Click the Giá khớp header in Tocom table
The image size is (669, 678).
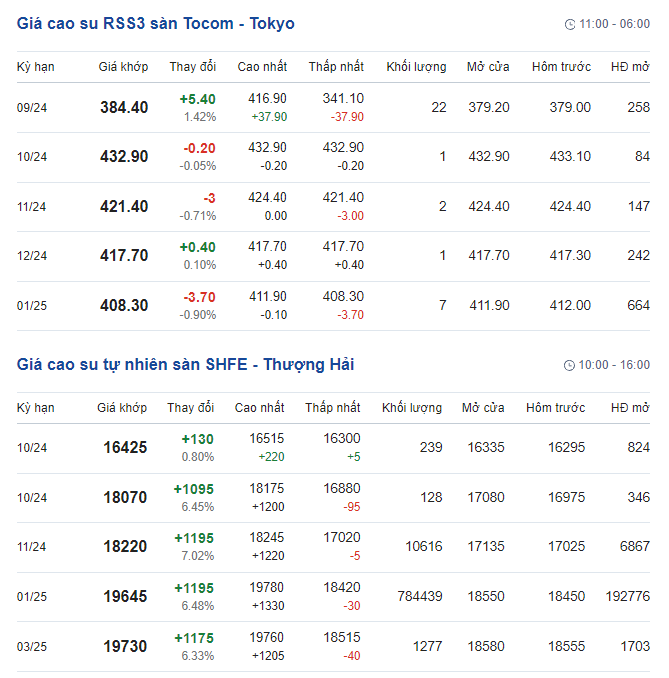tap(123, 67)
